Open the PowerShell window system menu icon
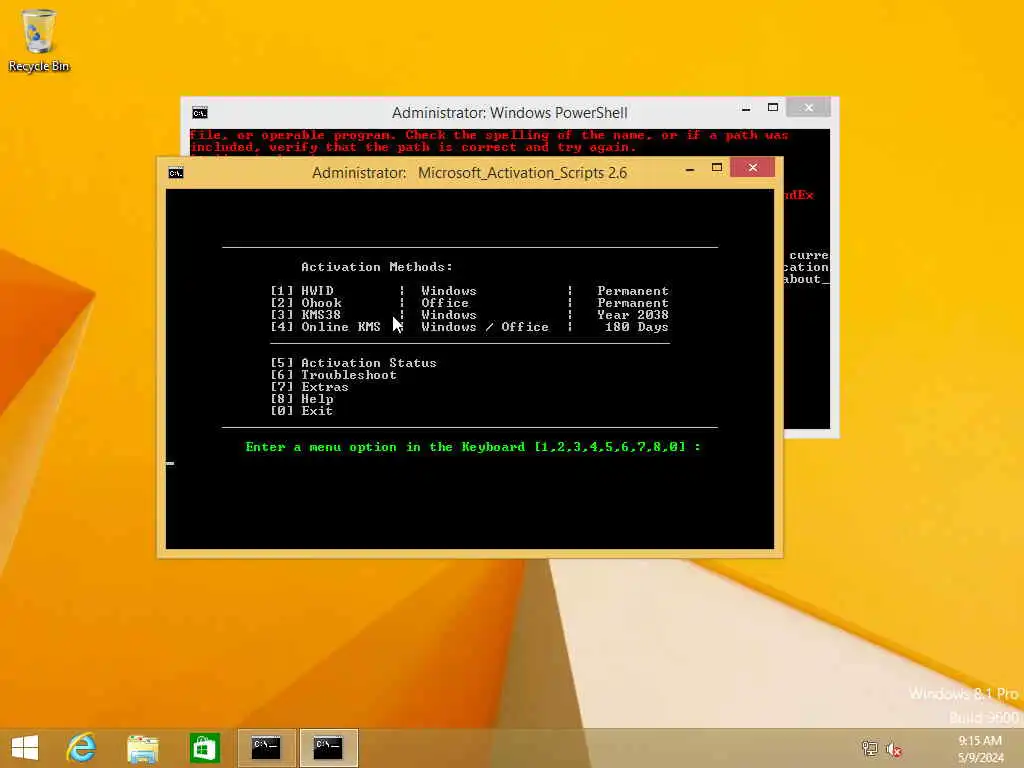Screen dimensions: 1024x768 click(200, 113)
